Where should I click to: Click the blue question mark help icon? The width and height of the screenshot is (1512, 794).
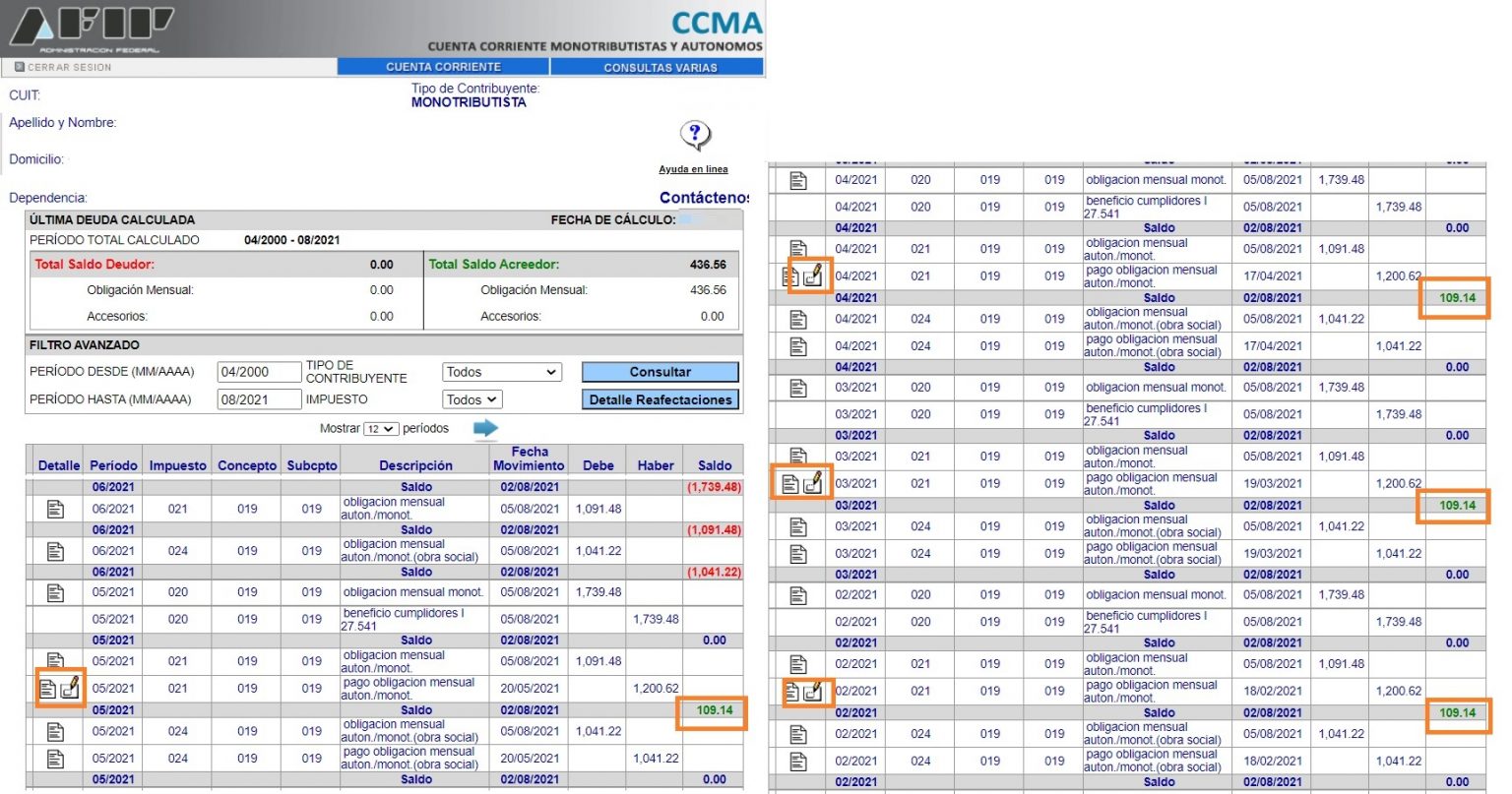695,135
